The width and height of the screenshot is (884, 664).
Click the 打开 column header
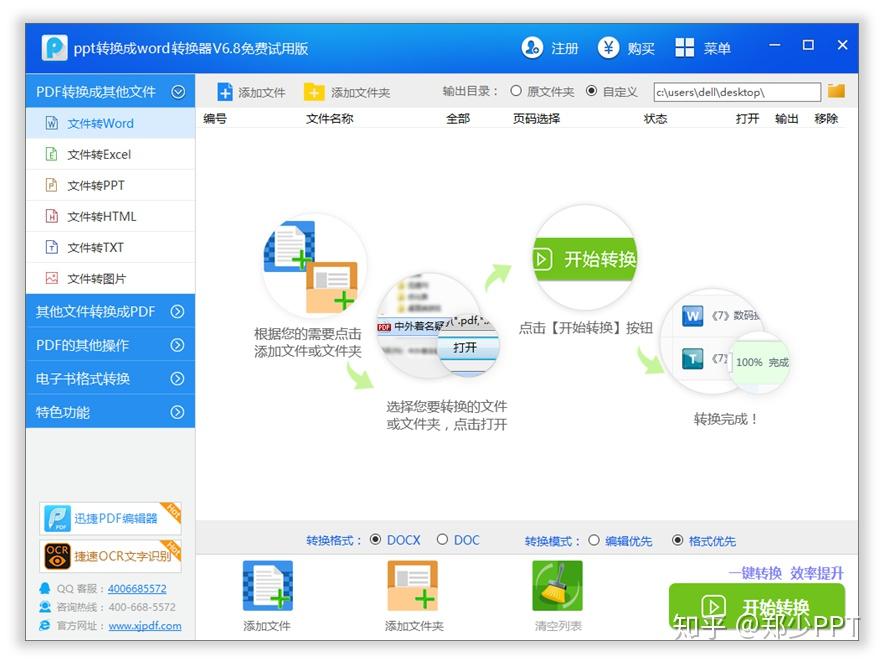[747, 118]
